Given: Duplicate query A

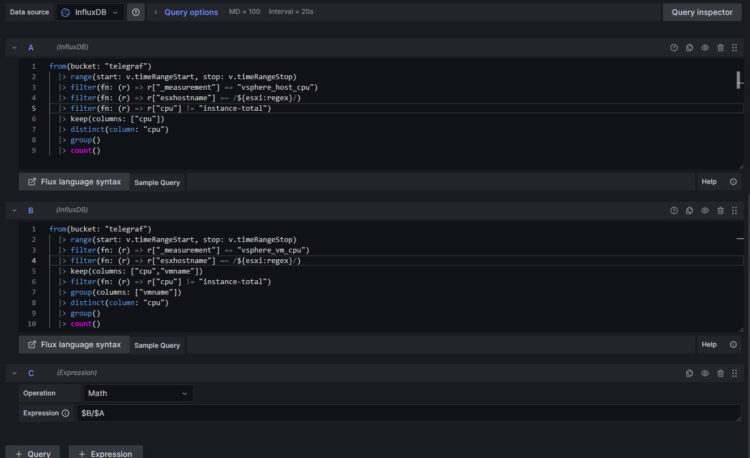Looking at the screenshot, I should point(689,47).
